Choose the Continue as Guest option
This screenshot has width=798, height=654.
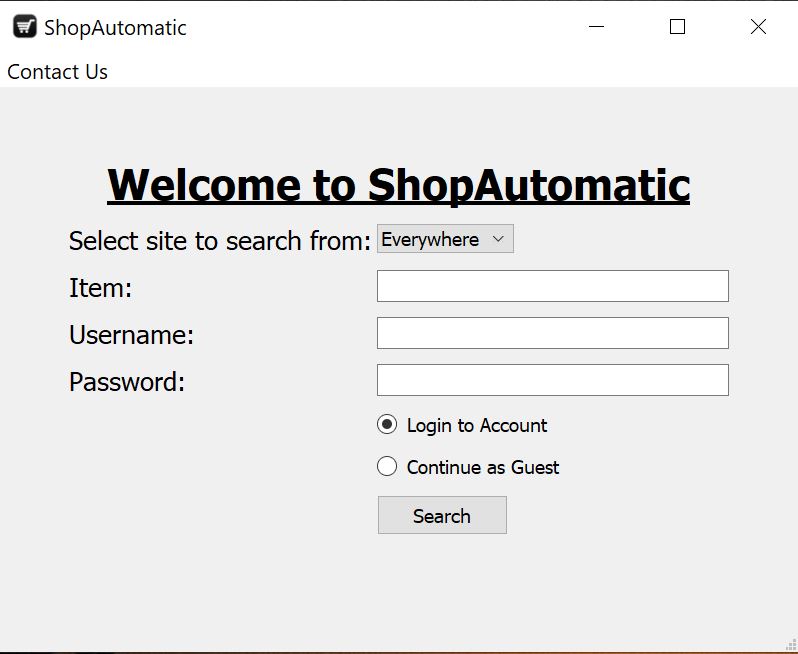[387, 467]
